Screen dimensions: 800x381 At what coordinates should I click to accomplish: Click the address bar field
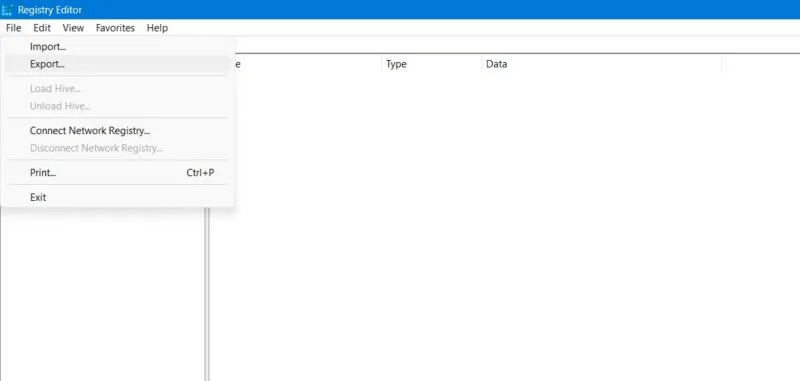point(517,45)
